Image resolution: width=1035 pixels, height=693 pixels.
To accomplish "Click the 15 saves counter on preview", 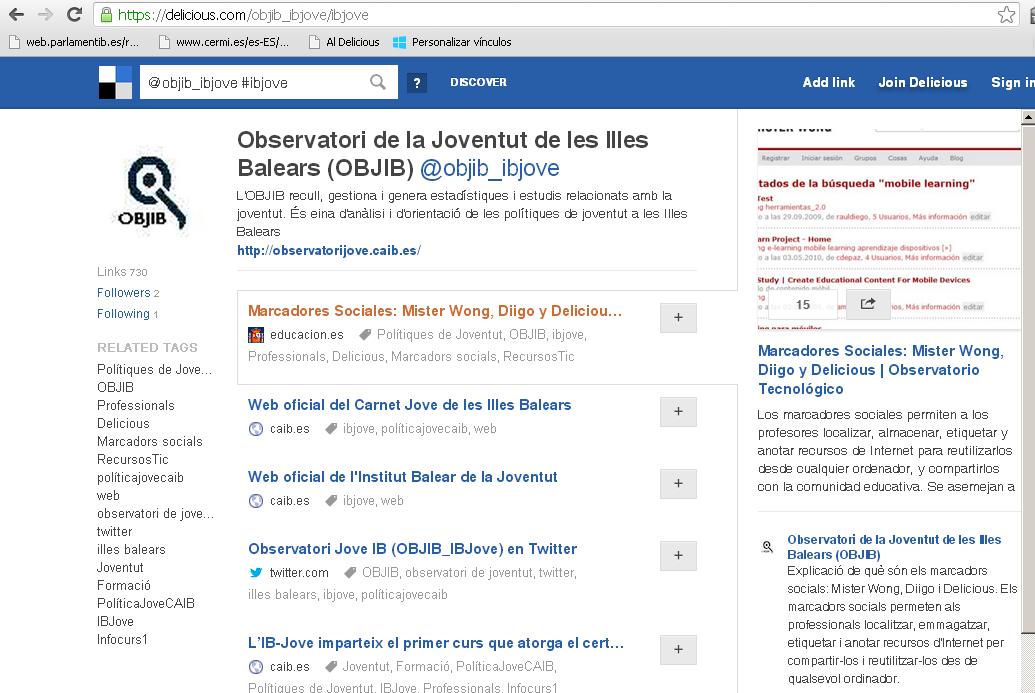I will point(803,304).
